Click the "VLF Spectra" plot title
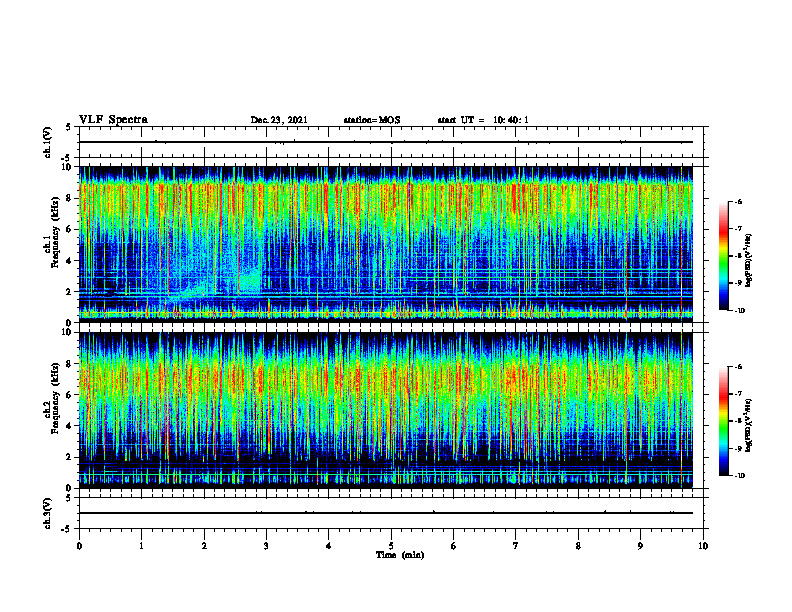792x612 pixels. [113, 120]
